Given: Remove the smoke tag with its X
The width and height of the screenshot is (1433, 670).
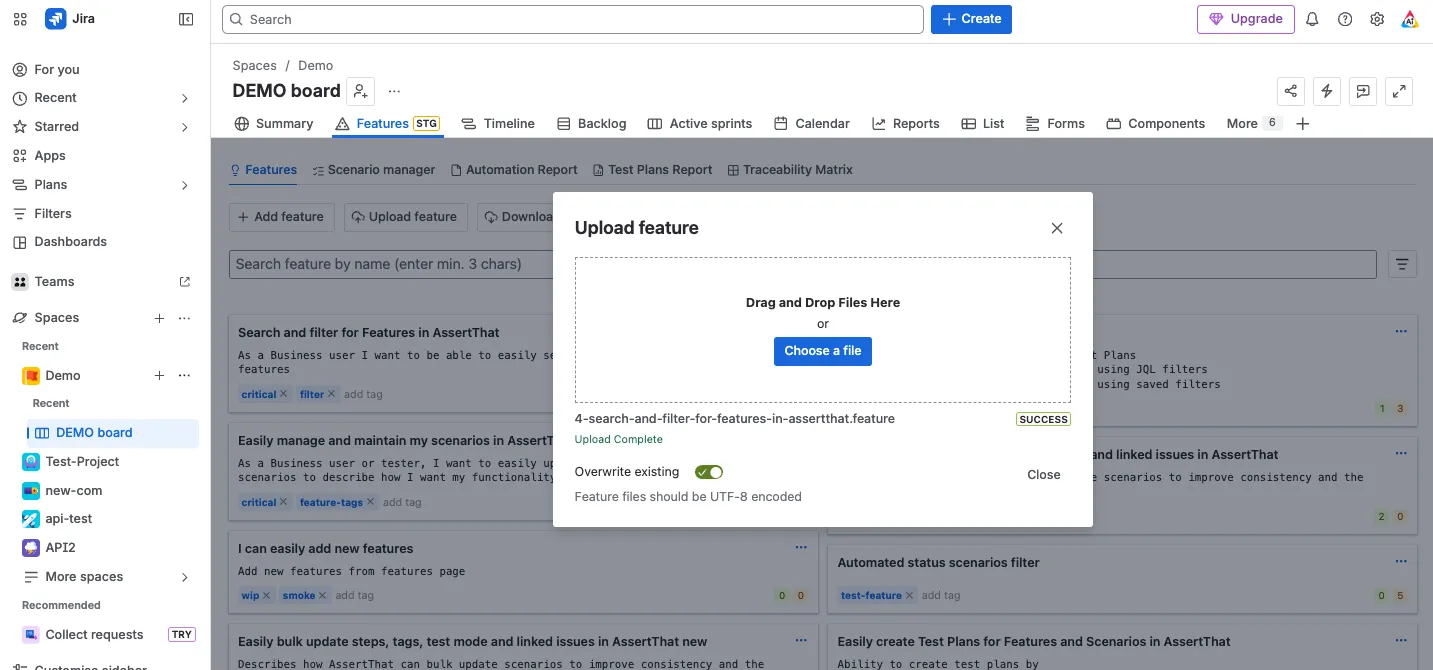Looking at the screenshot, I should 323,596.
